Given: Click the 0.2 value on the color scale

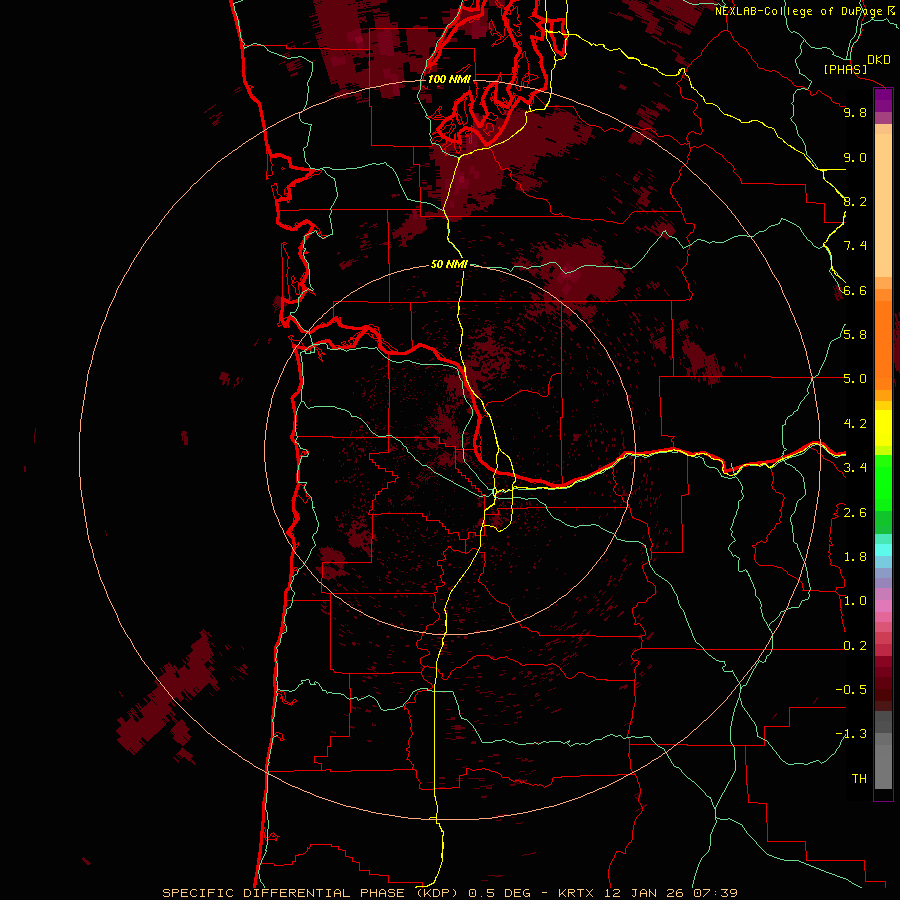Looking at the screenshot, I should (855, 646).
